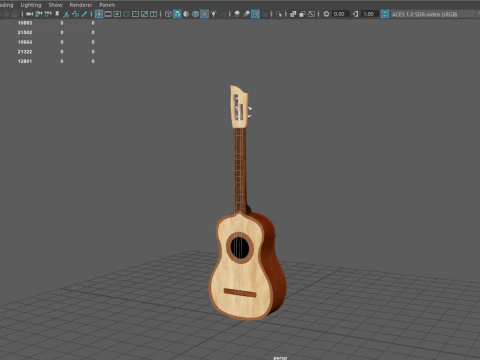Click the Exposure reset icon

[326, 14]
